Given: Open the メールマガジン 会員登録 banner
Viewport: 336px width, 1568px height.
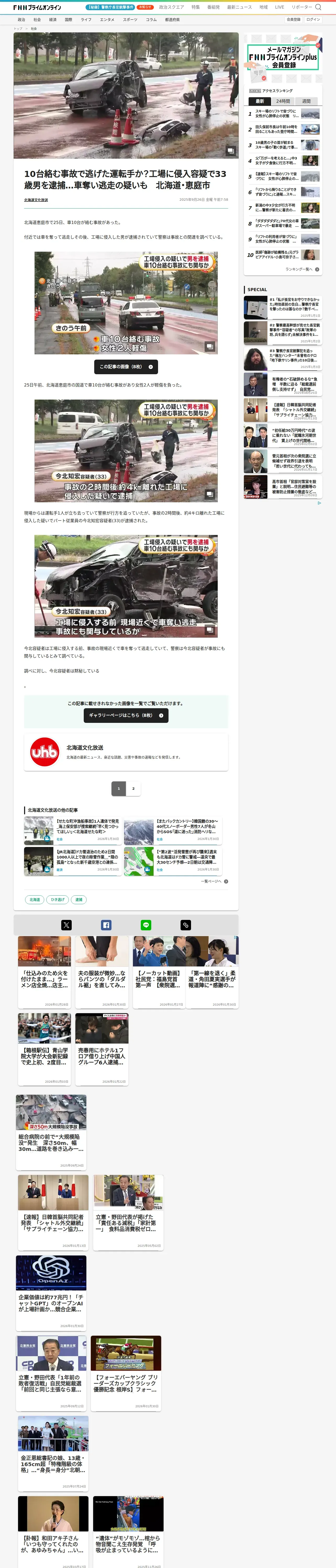Looking at the screenshot, I should [283, 59].
